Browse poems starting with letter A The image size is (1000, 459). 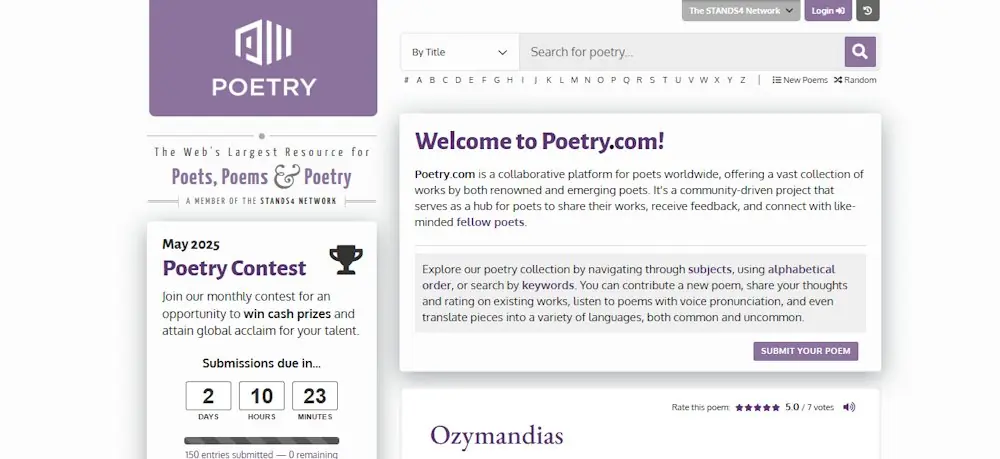pyautogui.click(x=419, y=80)
